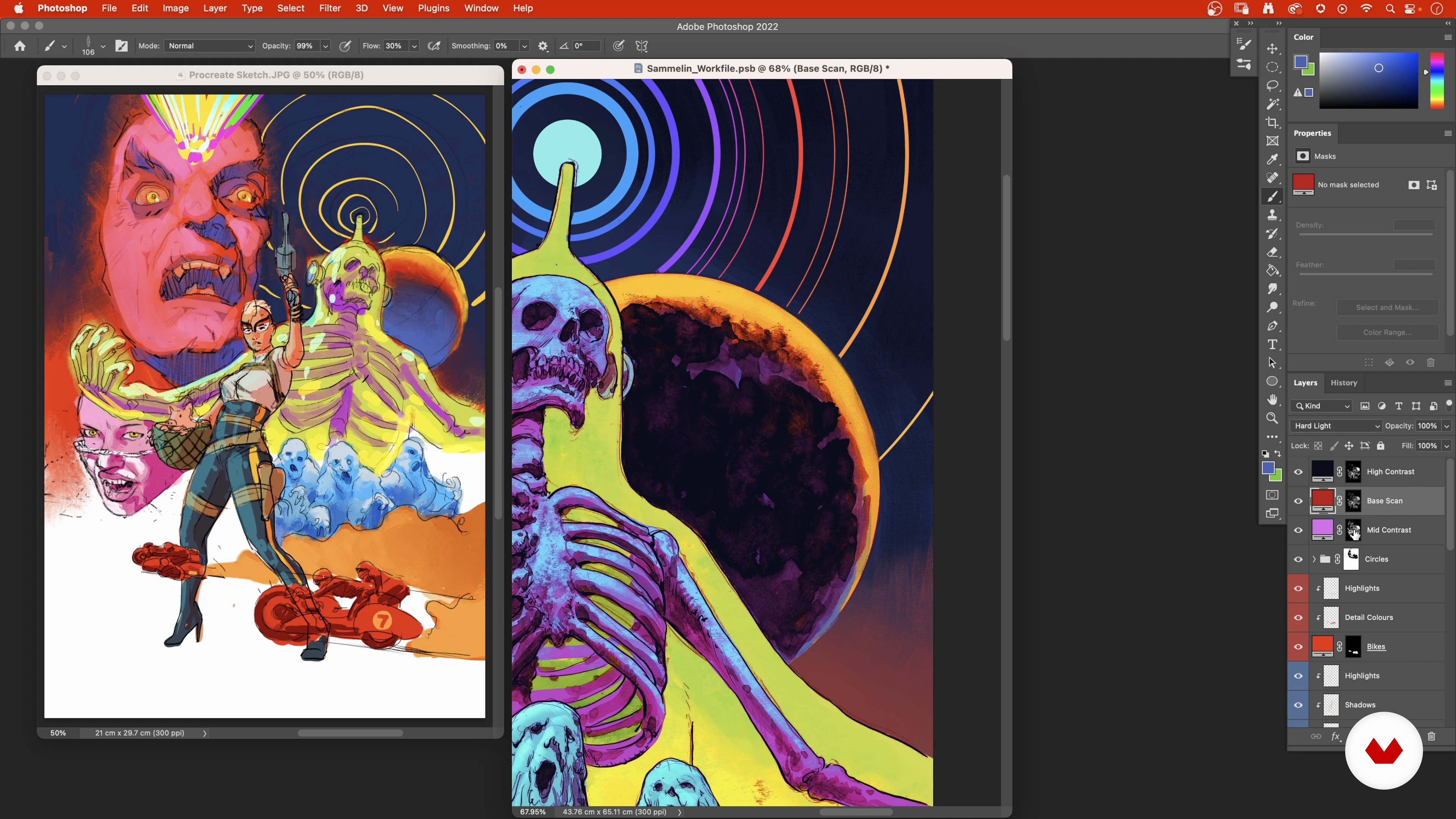Delete layer with trash icon in Layers panel

coord(1431,736)
